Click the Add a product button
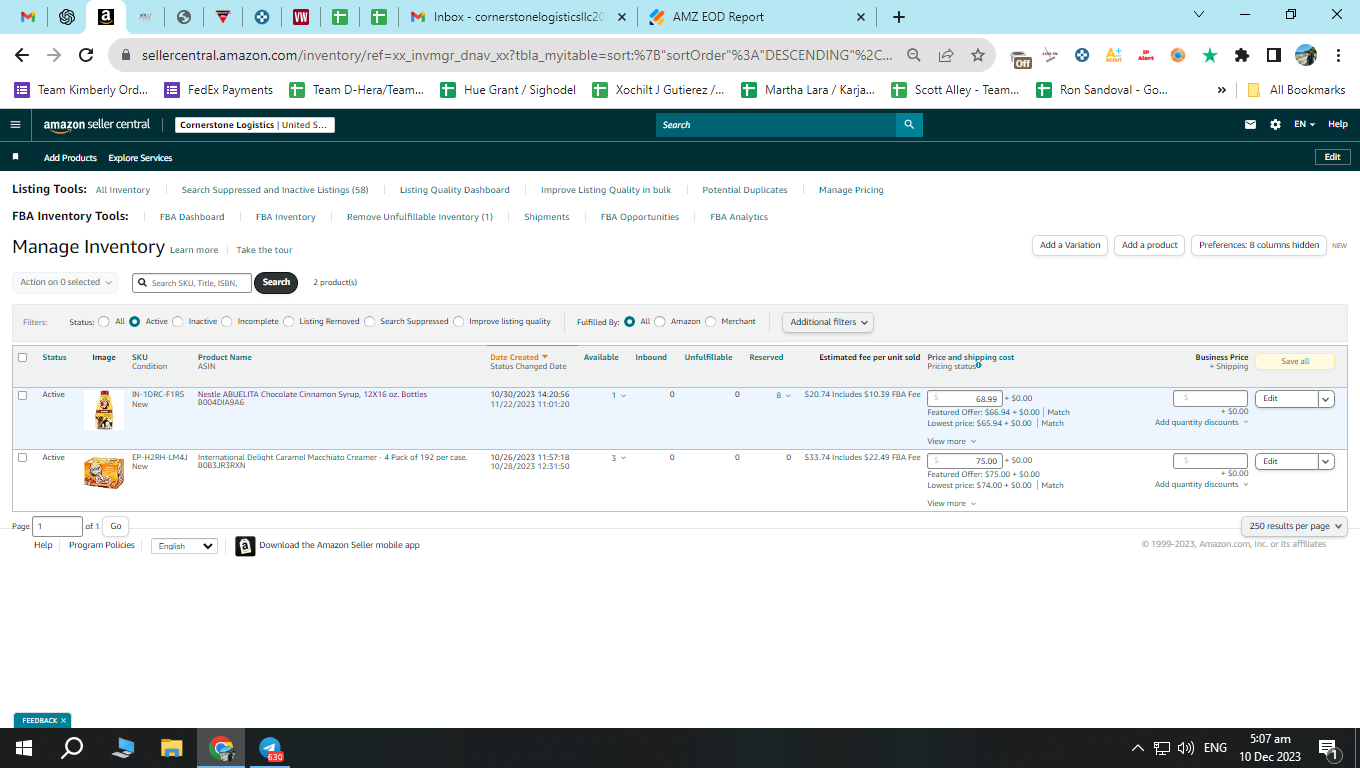This screenshot has height=768, width=1360. [1150, 245]
